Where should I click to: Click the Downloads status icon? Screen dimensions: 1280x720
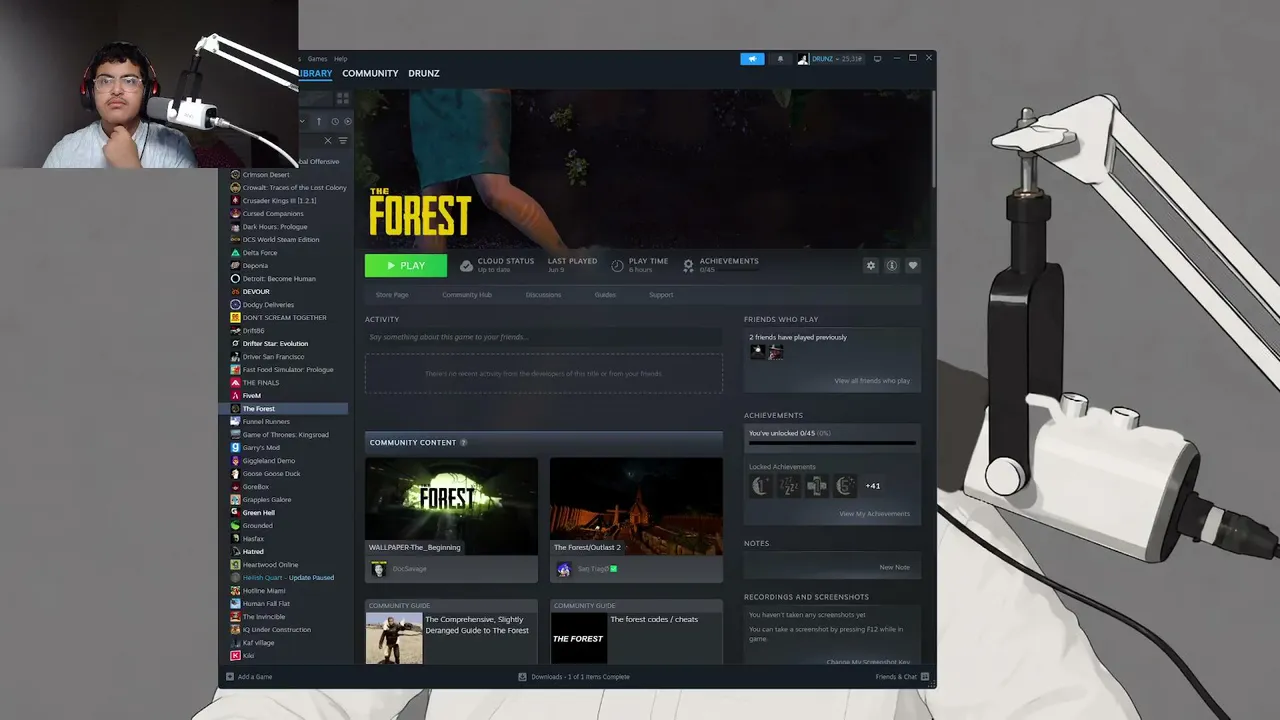click(x=522, y=677)
